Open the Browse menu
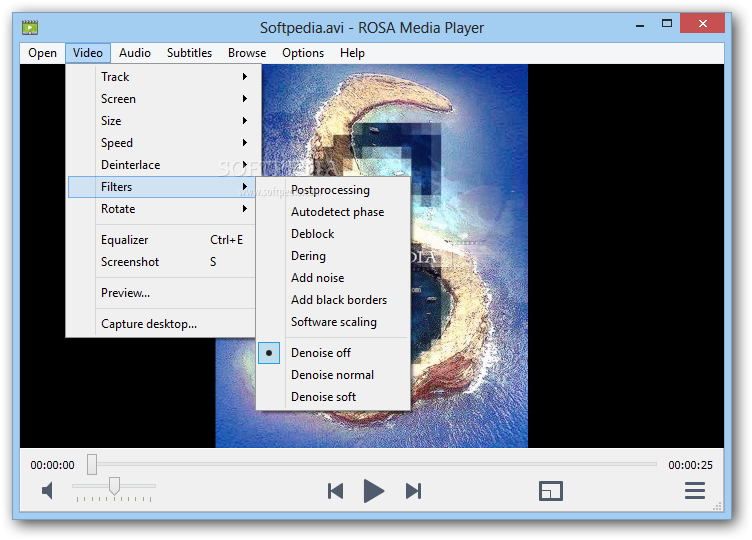Image resolution: width=752 pixels, height=540 pixels. (247, 53)
